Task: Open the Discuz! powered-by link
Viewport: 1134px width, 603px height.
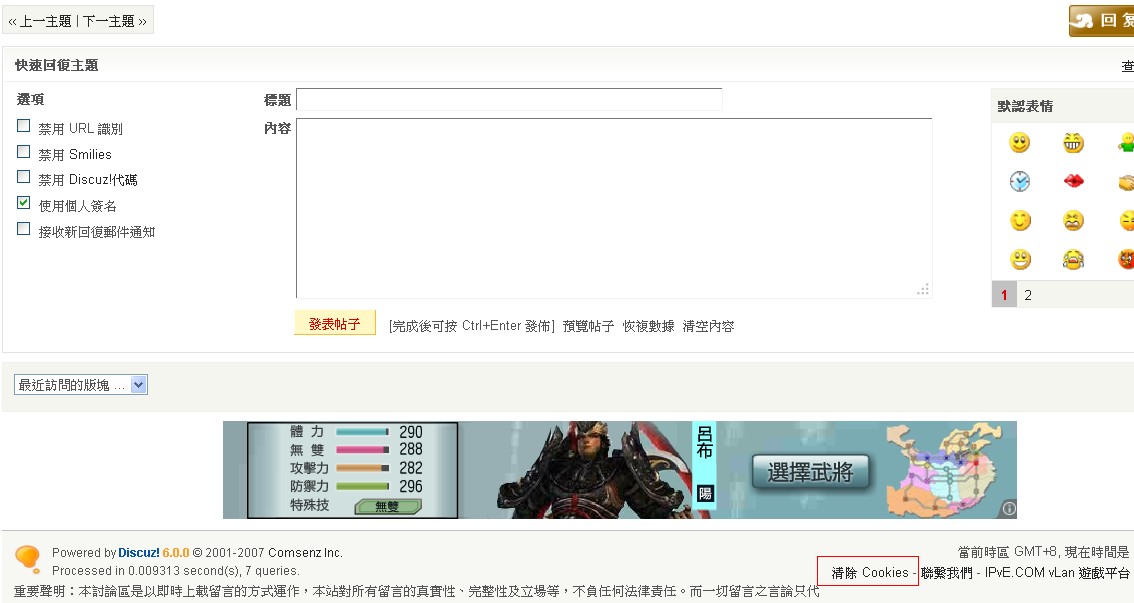Action: point(138,552)
